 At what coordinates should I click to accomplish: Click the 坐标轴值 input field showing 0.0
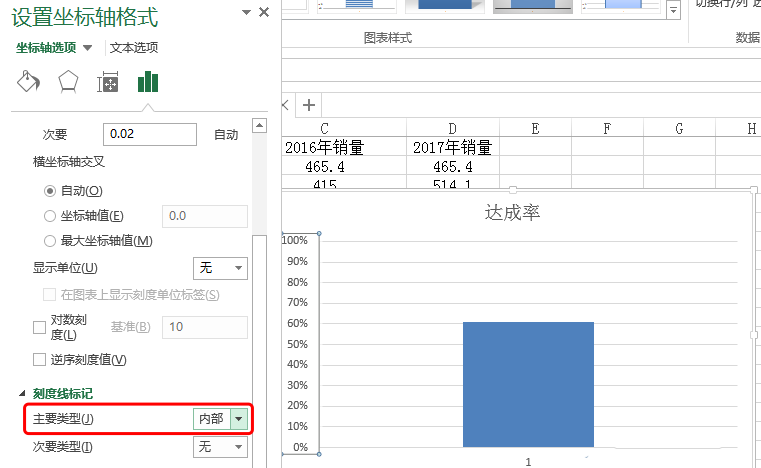[204, 216]
